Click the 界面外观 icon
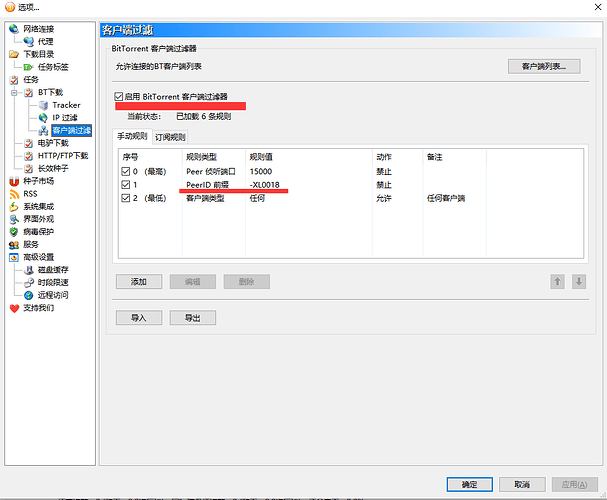Viewport: 607px width, 500px height. coord(14,219)
